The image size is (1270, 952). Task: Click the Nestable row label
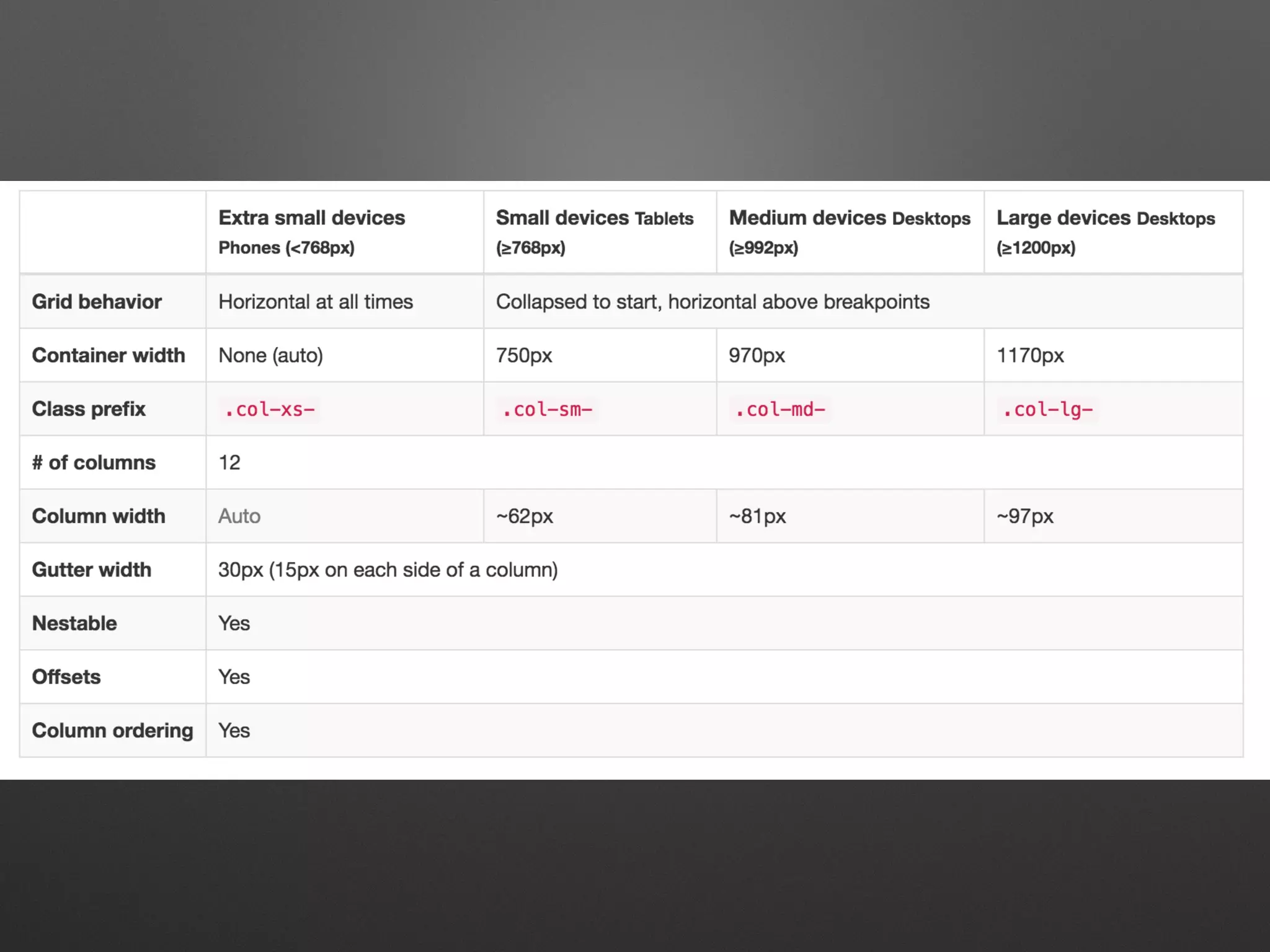click(x=74, y=623)
